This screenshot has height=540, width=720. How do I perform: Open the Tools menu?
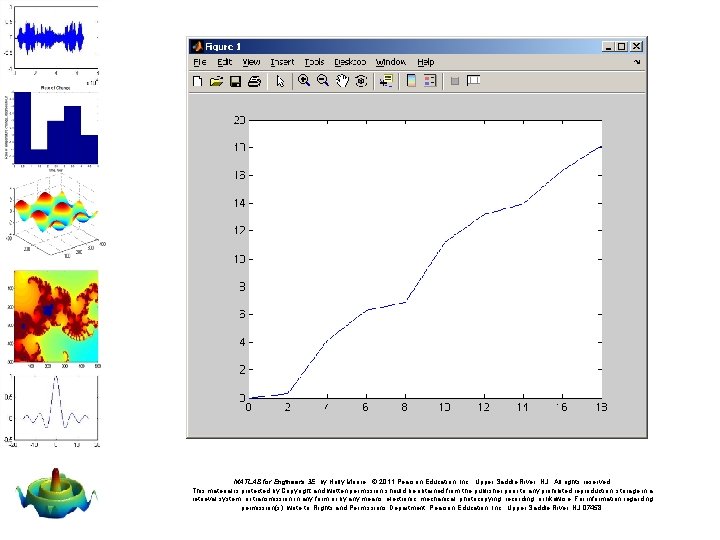point(314,62)
